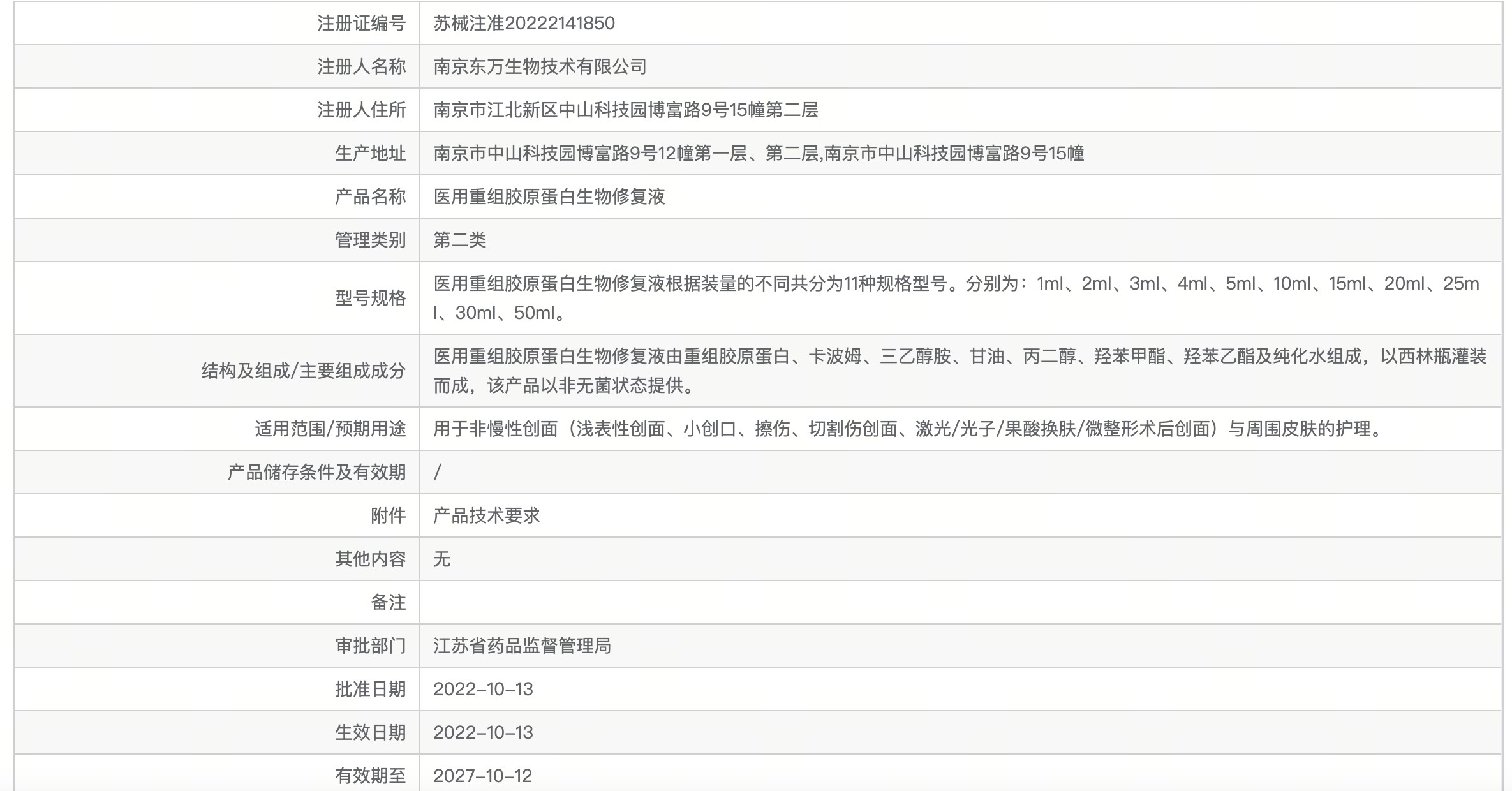1512x791 pixels.
Task: Click the 生效日期 label
Action: pyautogui.click(x=370, y=732)
